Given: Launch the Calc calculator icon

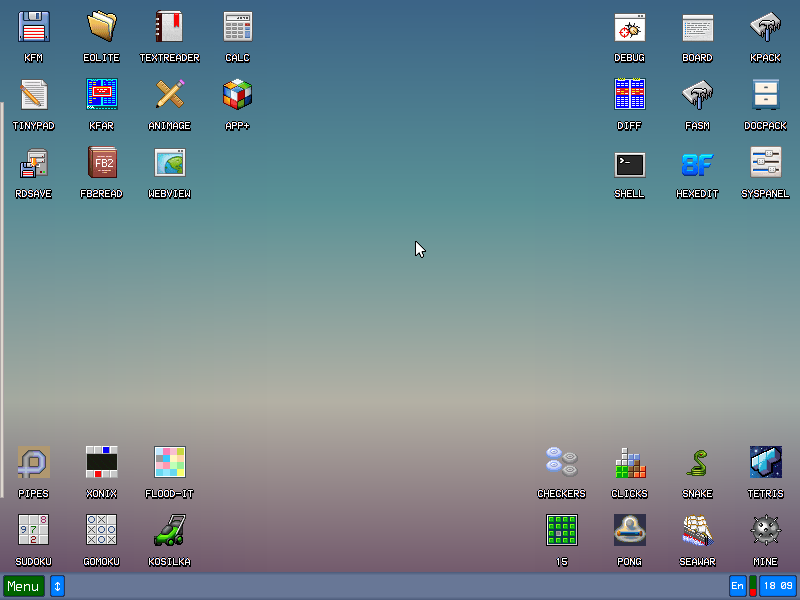Looking at the screenshot, I should click(238, 27).
